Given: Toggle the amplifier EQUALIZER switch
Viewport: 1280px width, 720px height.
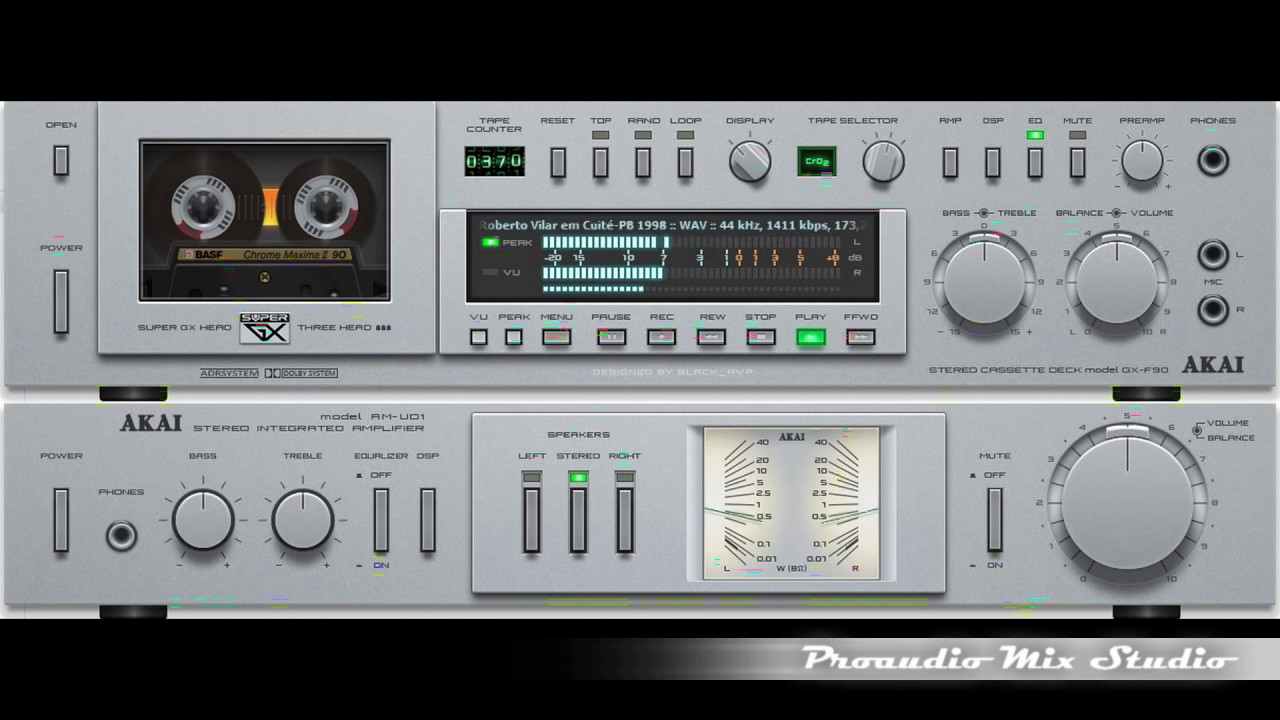Looking at the screenshot, I should coord(381,520).
